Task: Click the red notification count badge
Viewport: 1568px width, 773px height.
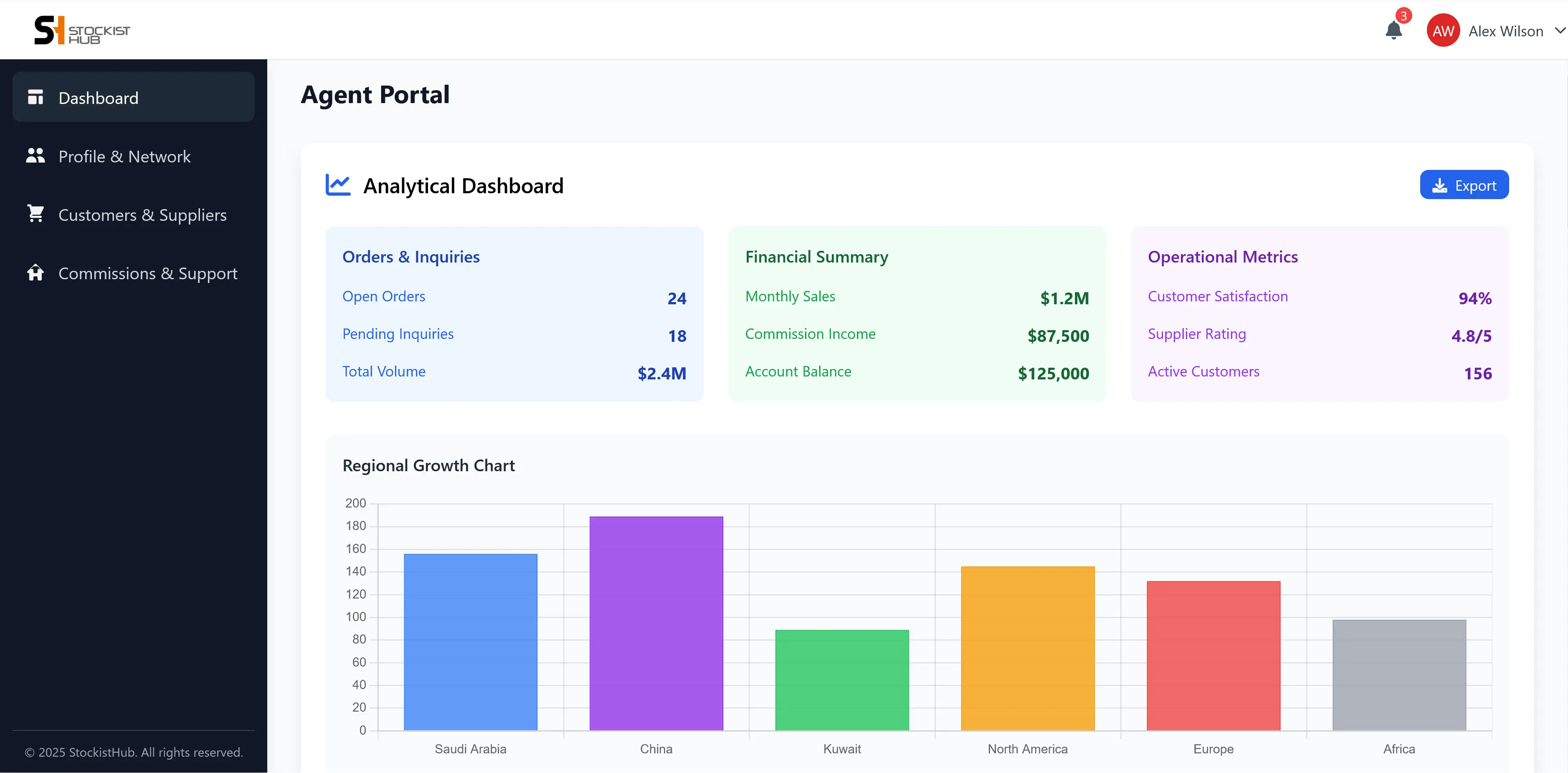Action: click(1403, 16)
